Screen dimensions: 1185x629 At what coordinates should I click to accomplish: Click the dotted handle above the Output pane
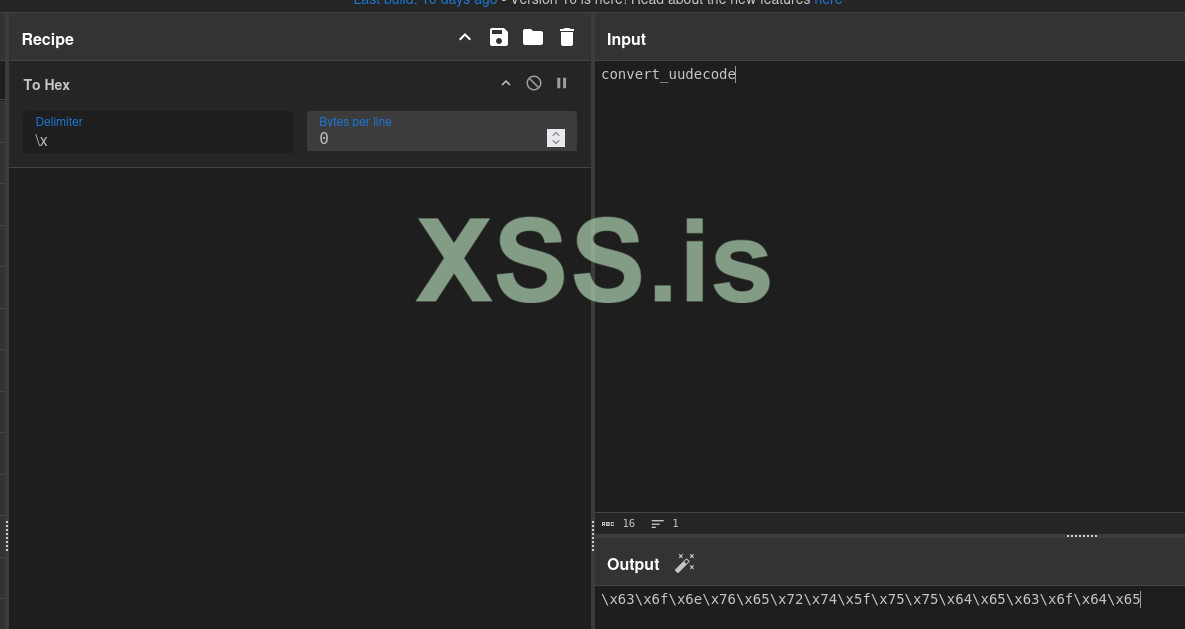click(x=1081, y=536)
